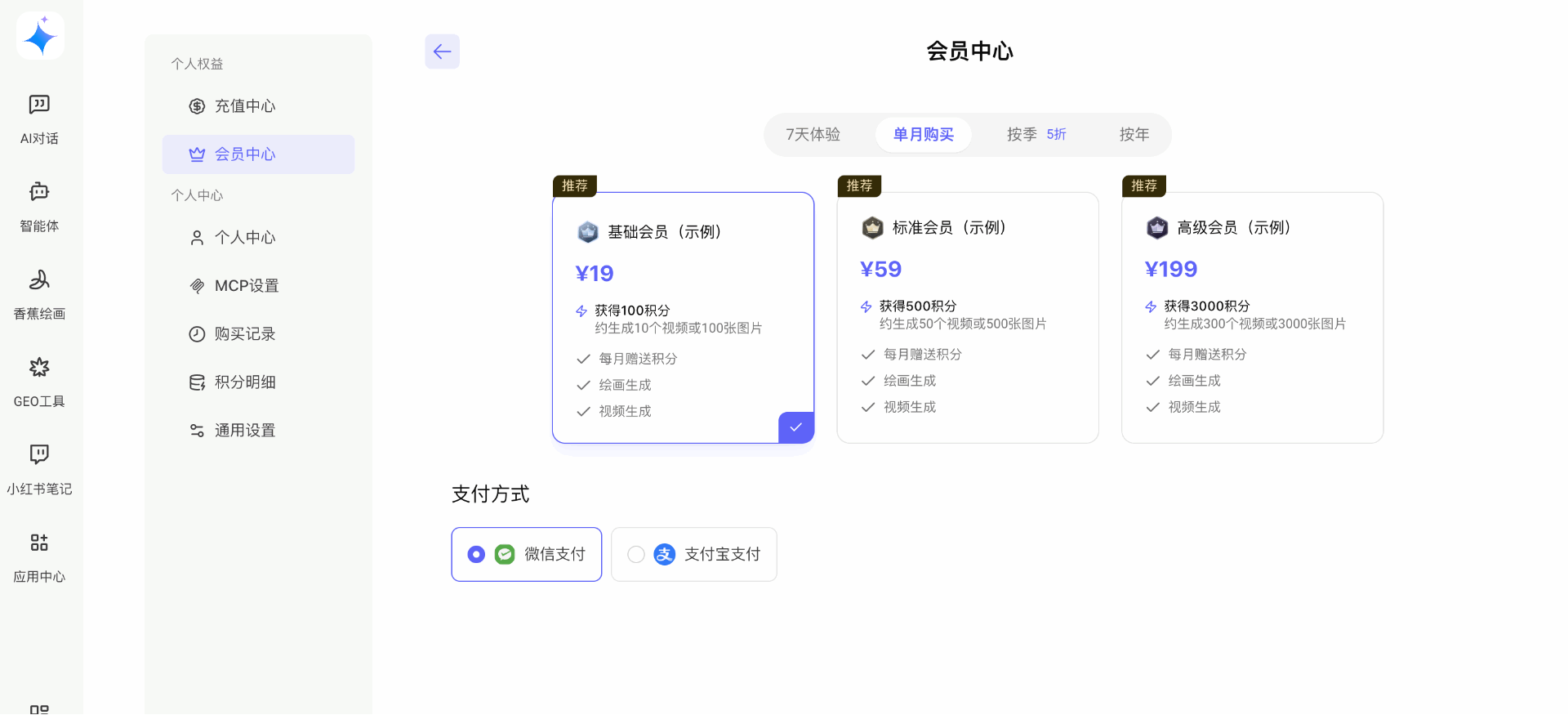
Task: Choose the 标准会员（示例）plan title
Action: 951,228
